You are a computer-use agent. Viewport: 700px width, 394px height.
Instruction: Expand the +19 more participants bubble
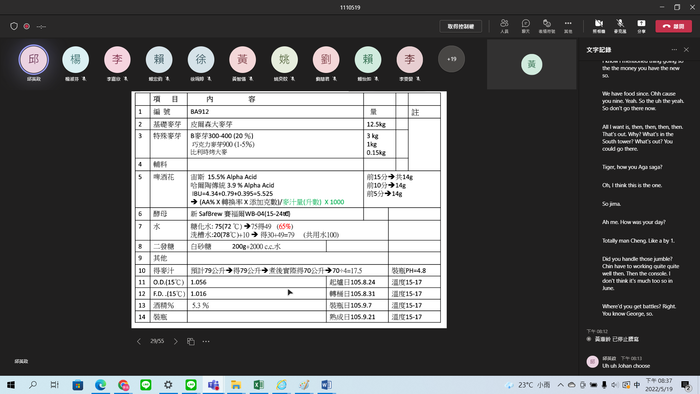(451, 59)
